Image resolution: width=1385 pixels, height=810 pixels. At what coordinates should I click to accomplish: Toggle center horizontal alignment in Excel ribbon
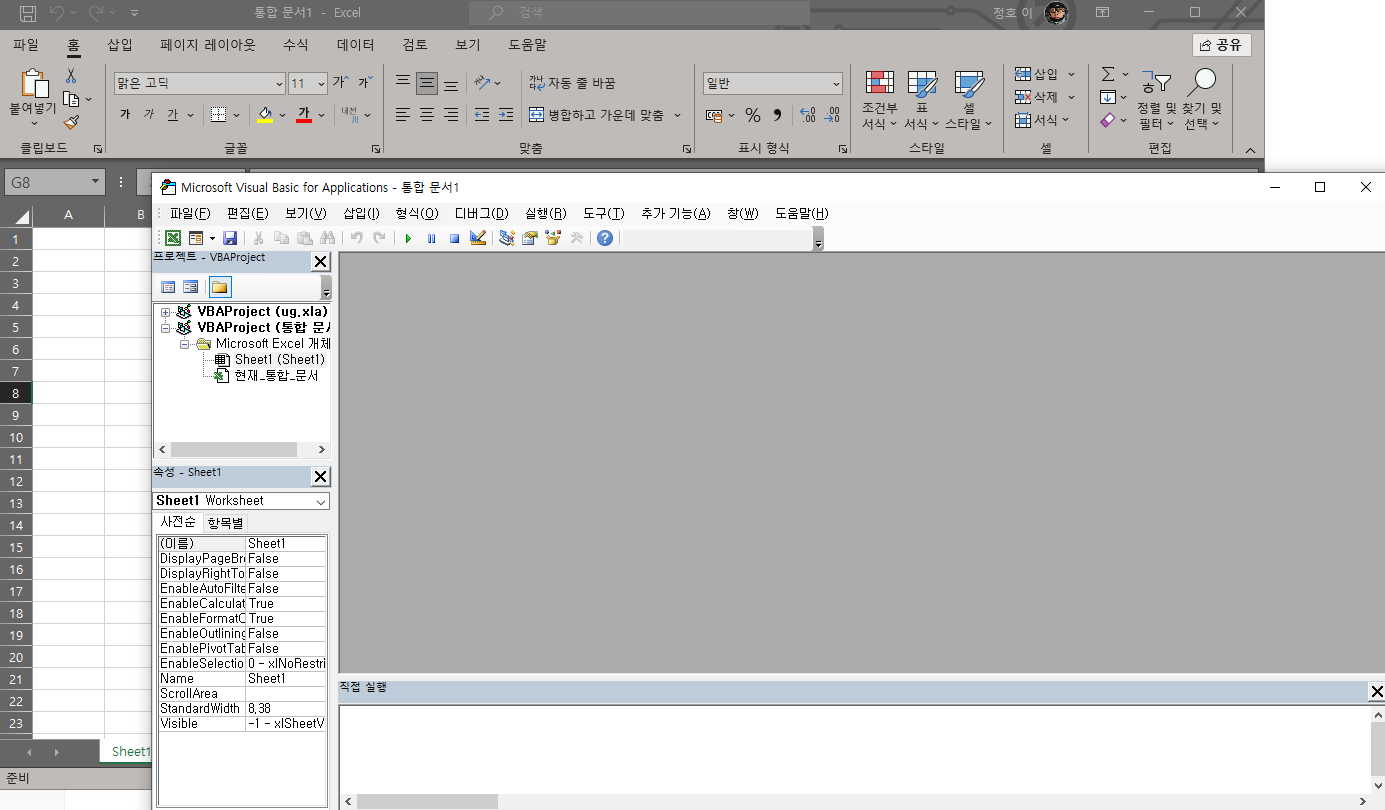(x=427, y=115)
